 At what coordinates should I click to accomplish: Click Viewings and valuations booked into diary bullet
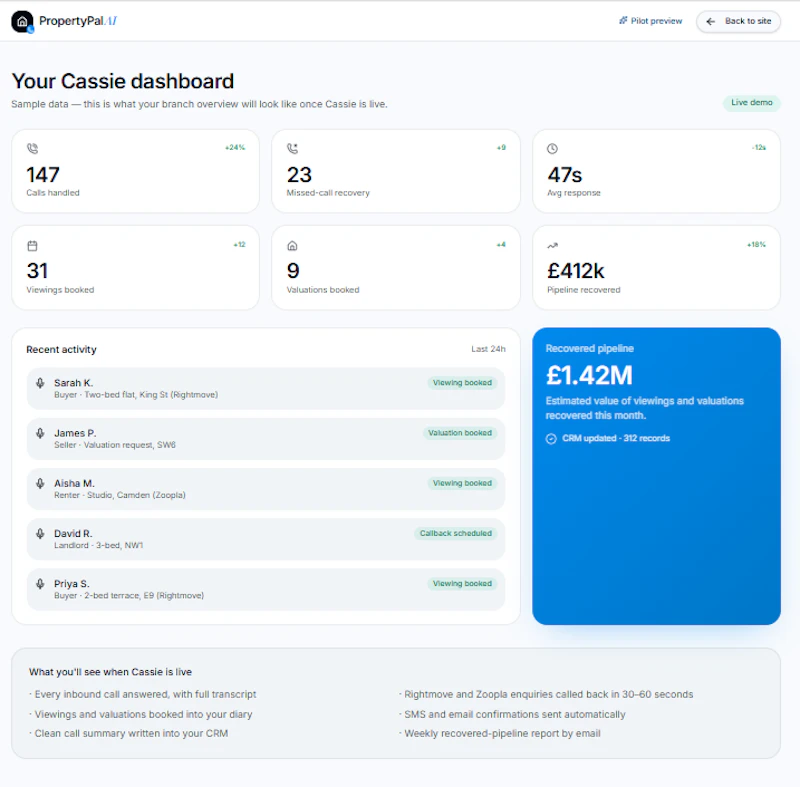(140, 714)
